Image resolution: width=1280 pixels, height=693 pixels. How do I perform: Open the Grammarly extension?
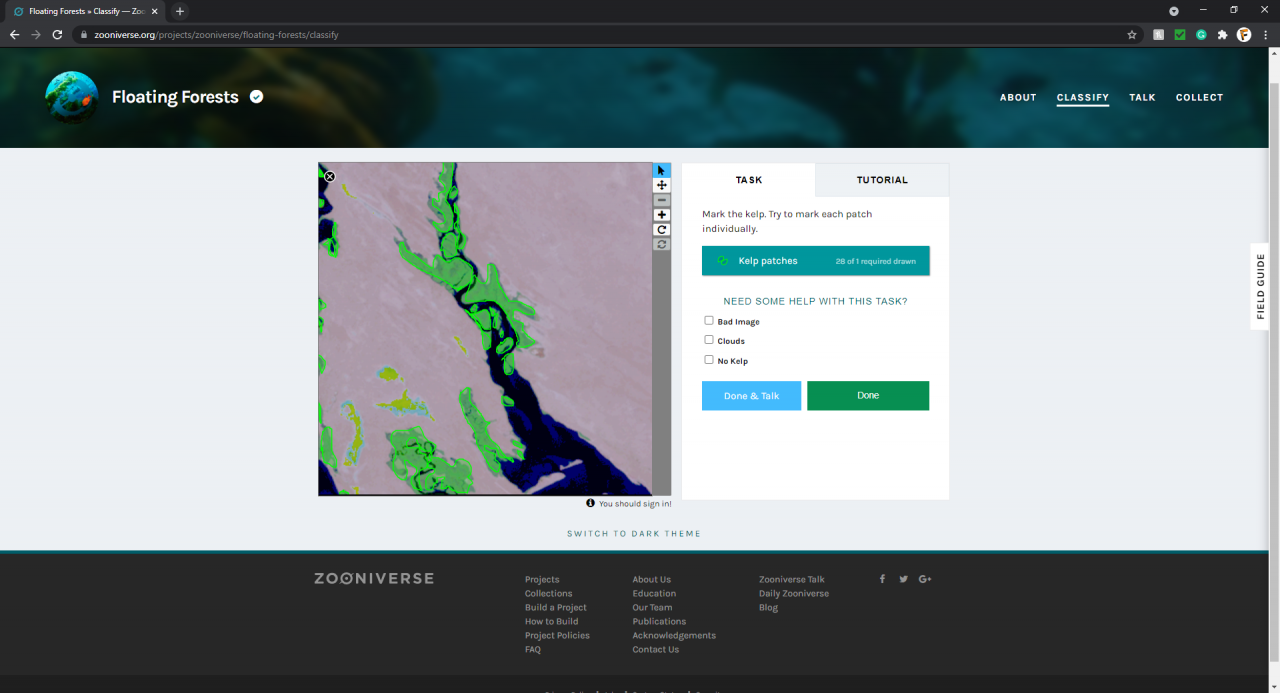[x=1201, y=34]
